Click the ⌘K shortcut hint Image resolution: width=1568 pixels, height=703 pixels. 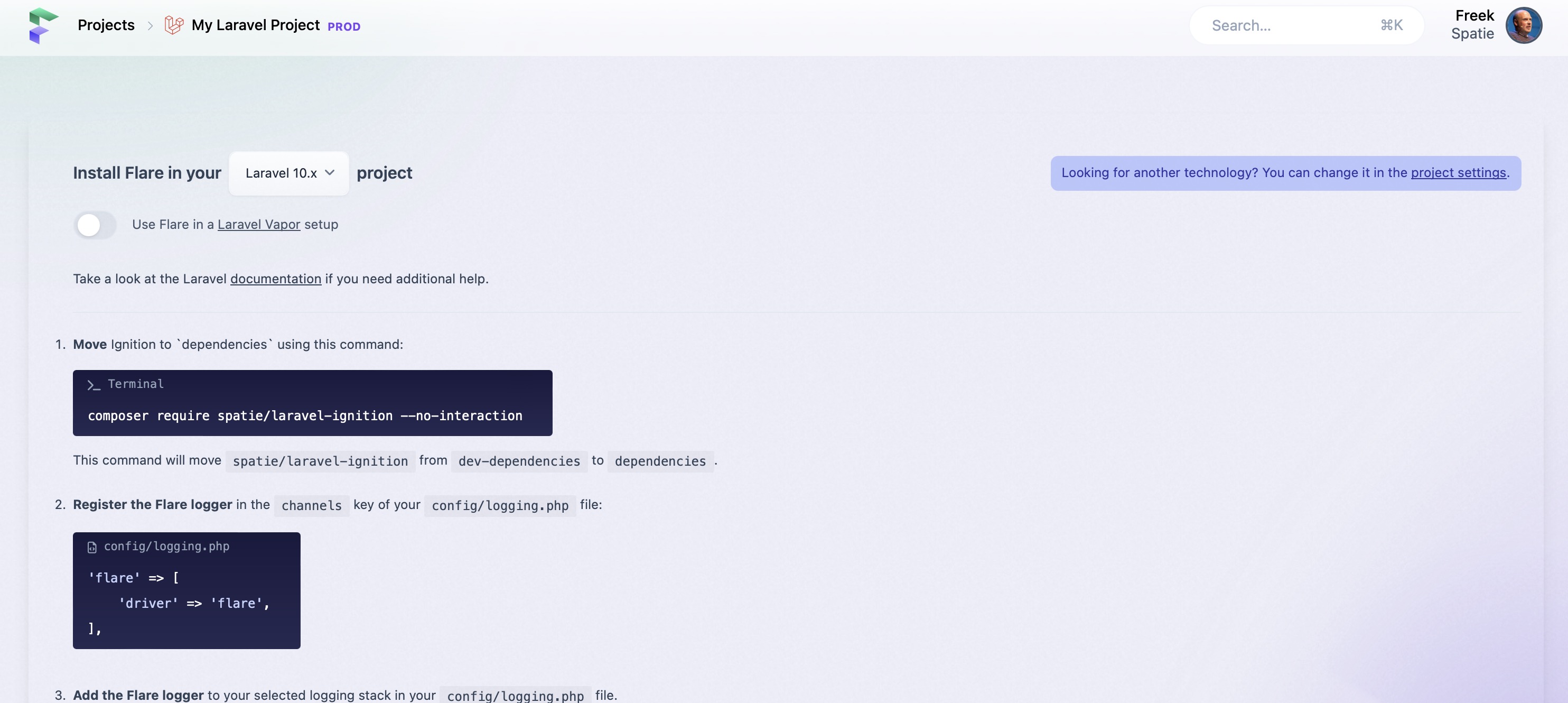click(x=1392, y=25)
